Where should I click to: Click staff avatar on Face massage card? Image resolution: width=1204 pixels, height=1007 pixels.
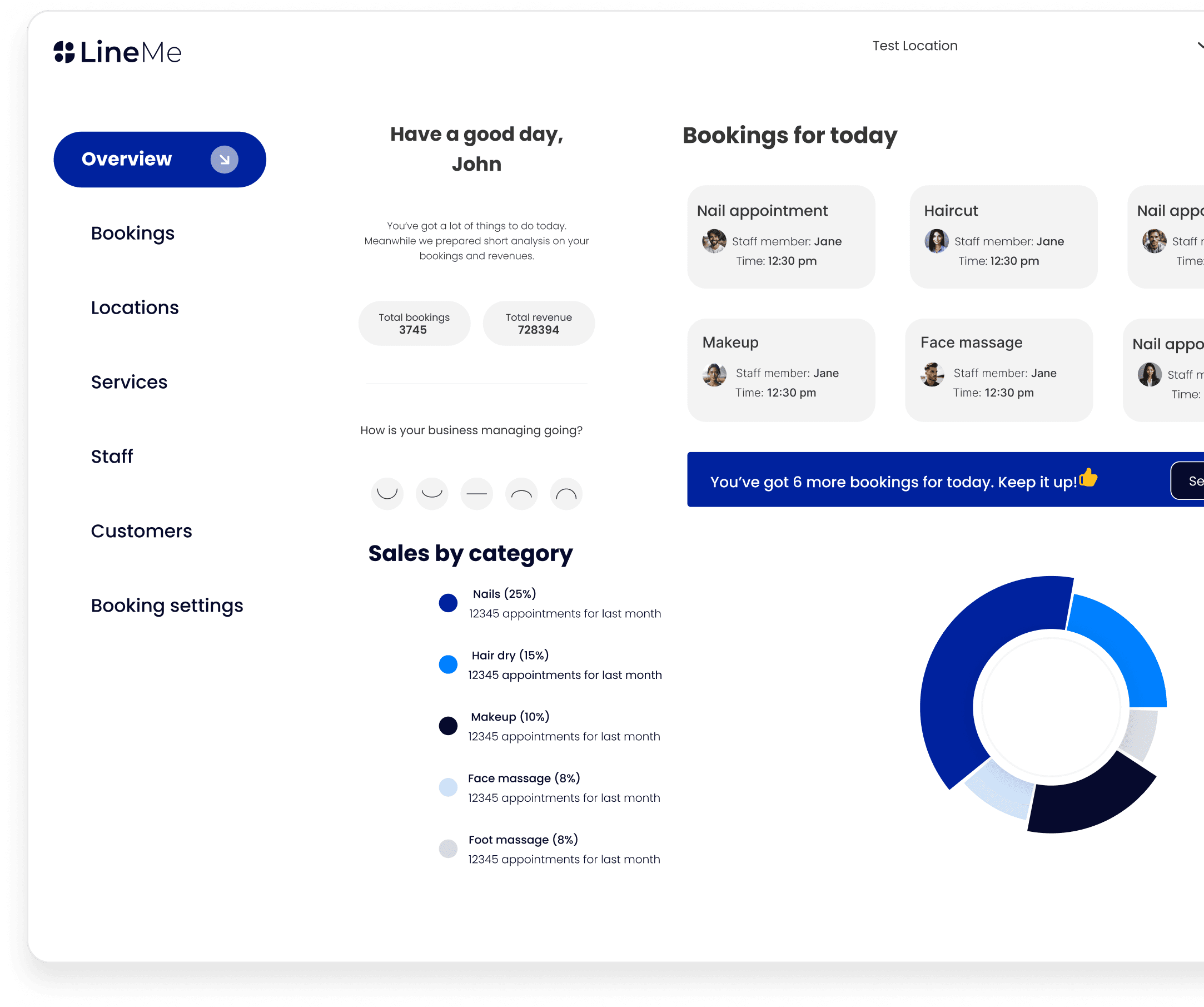(932, 374)
